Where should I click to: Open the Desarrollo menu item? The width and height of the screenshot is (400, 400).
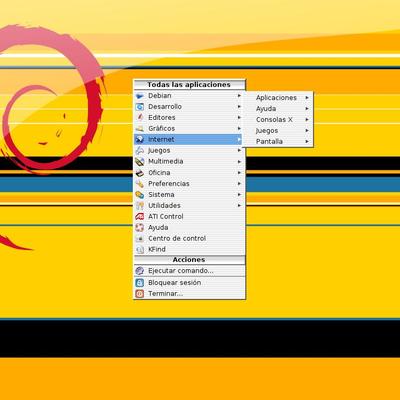189,107
